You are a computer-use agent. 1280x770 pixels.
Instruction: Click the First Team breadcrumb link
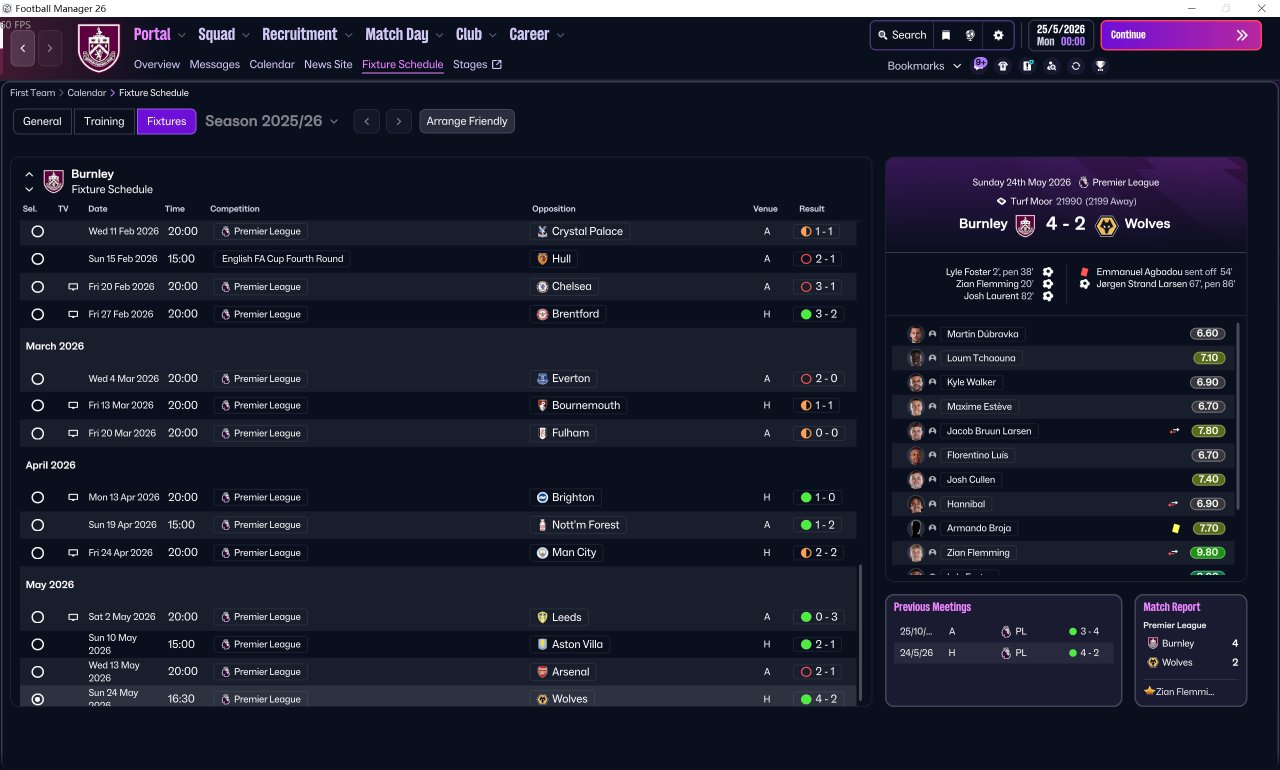tap(33, 93)
